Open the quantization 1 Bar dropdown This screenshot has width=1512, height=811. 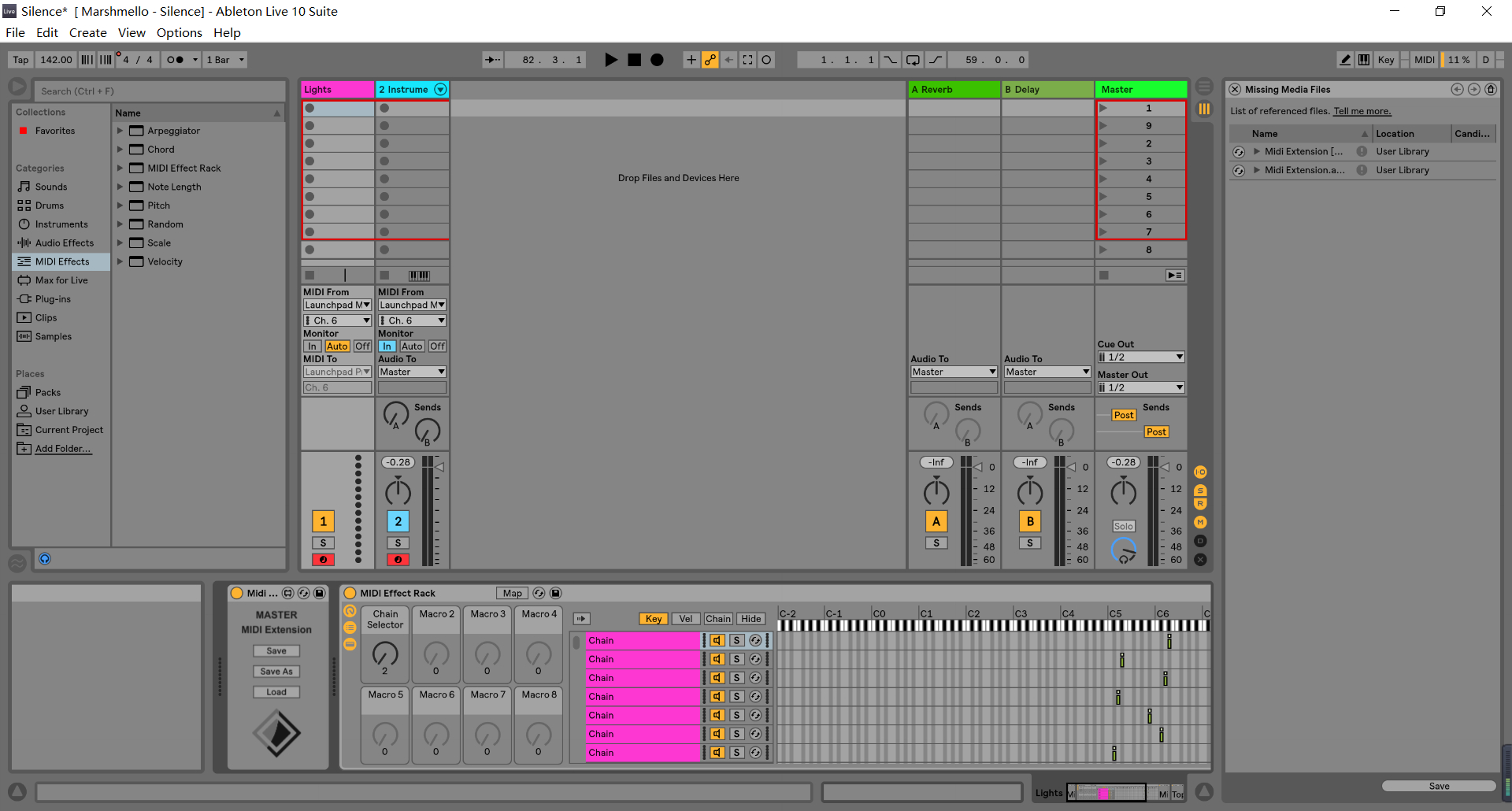(225, 60)
